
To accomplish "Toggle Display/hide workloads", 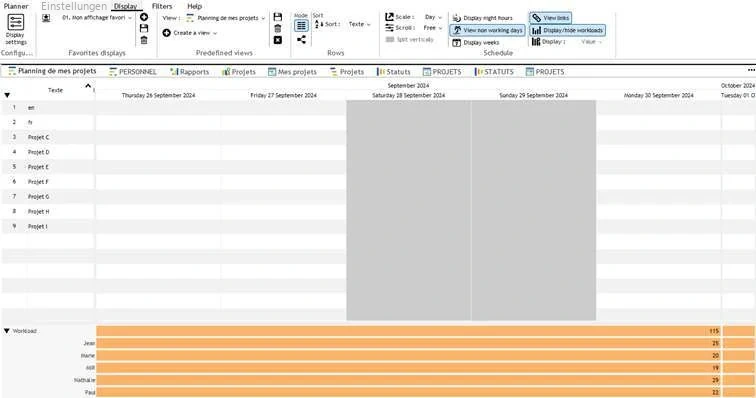I will click(x=567, y=30).
